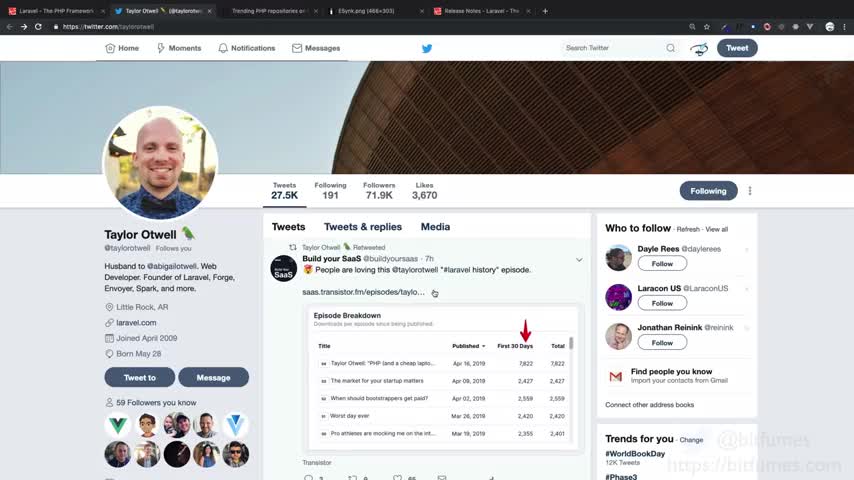Viewport: 854px width, 480px height.
Task: Open Taylor Otwell's profile photo
Action: click(x=160, y=163)
